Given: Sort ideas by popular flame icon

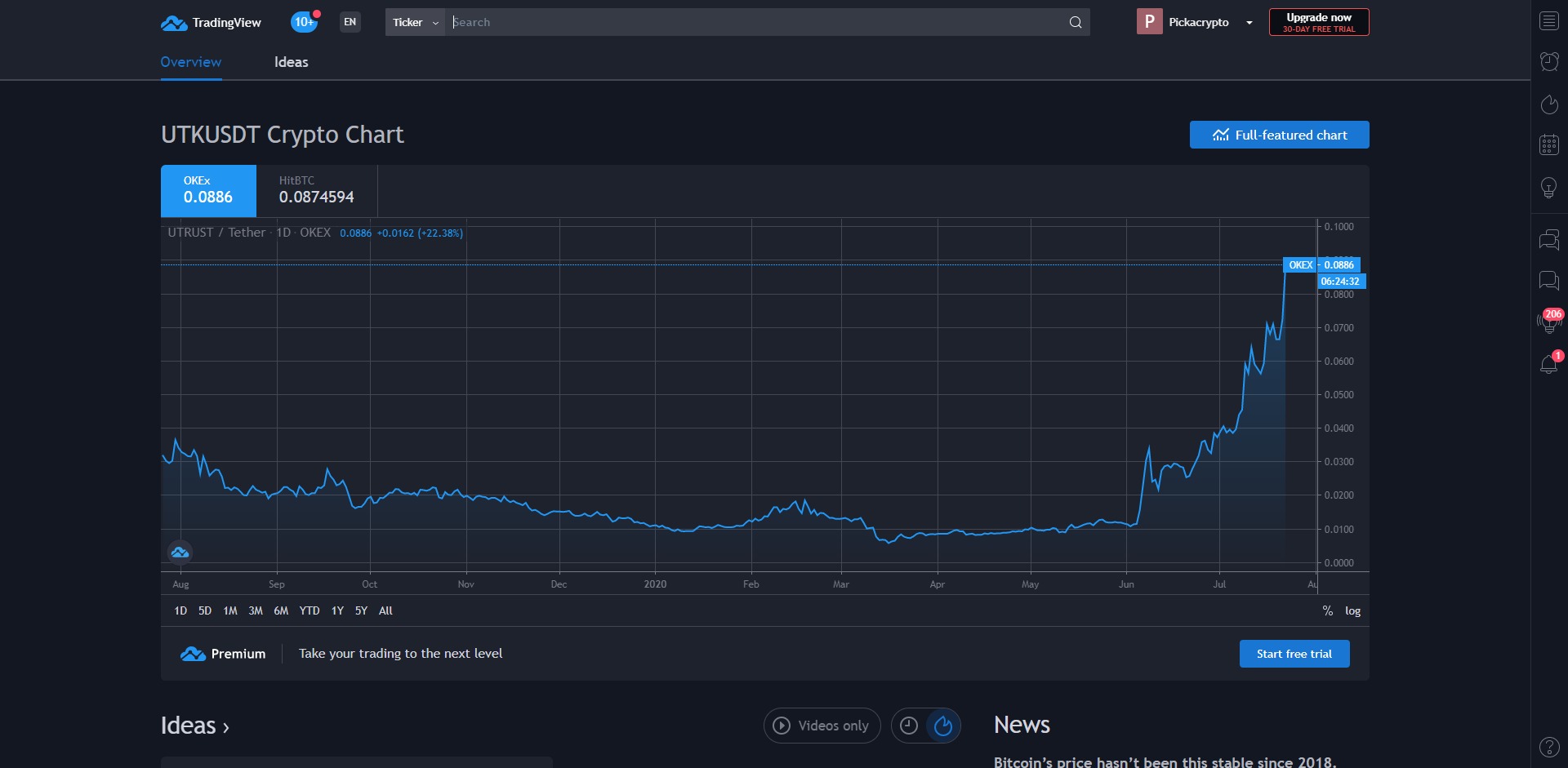Looking at the screenshot, I should (943, 726).
